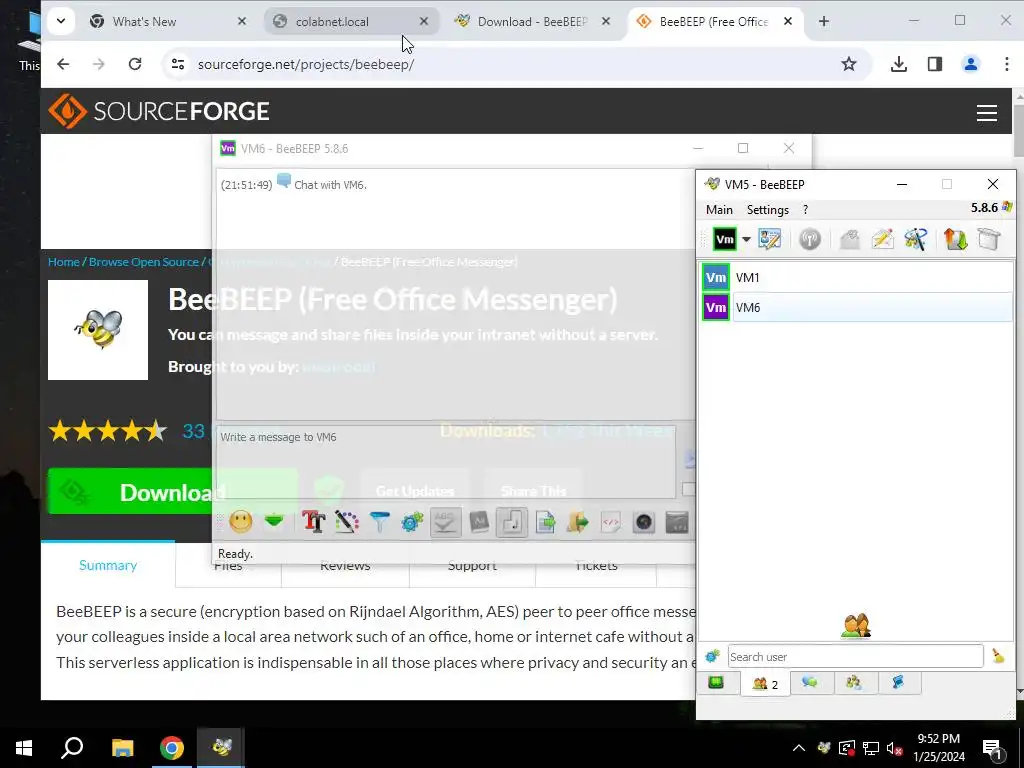Click the VM5 status avatar button in BeeBEEP toolbar

pyautogui.click(x=724, y=239)
